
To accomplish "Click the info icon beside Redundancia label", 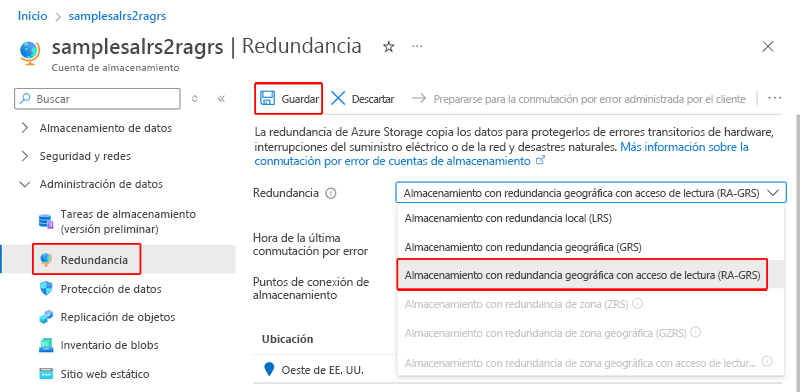I will coord(331,193).
